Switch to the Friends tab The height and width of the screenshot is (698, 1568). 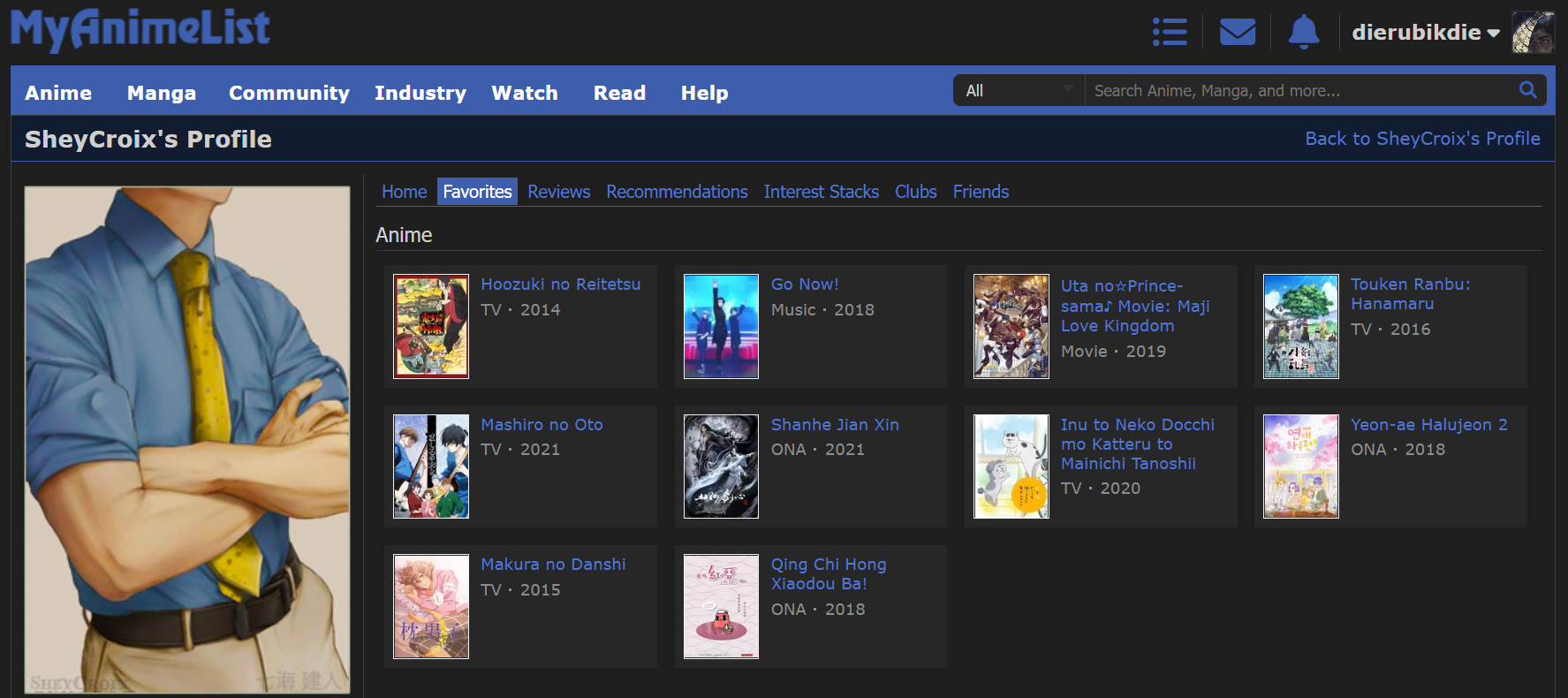click(981, 192)
